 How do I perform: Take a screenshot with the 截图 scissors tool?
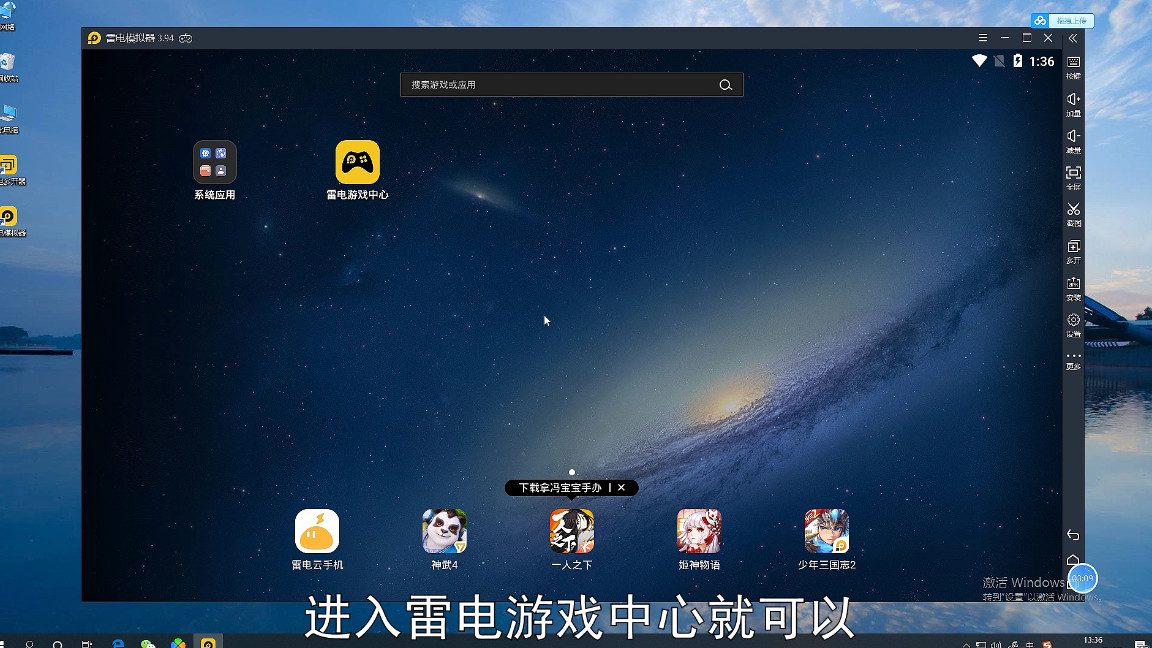[x=1073, y=210]
